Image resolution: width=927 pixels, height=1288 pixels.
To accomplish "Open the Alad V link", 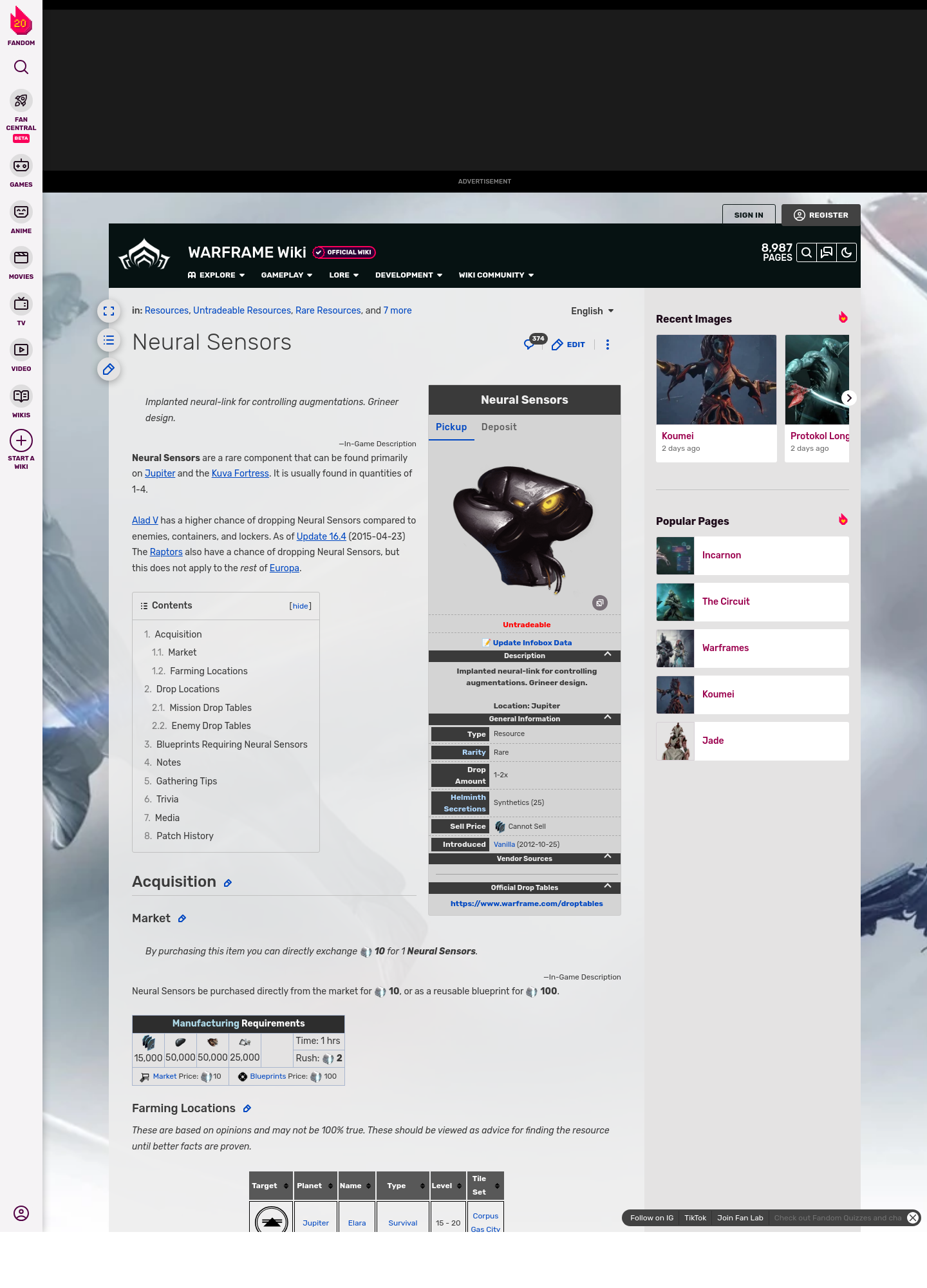I will [x=145, y=520].
